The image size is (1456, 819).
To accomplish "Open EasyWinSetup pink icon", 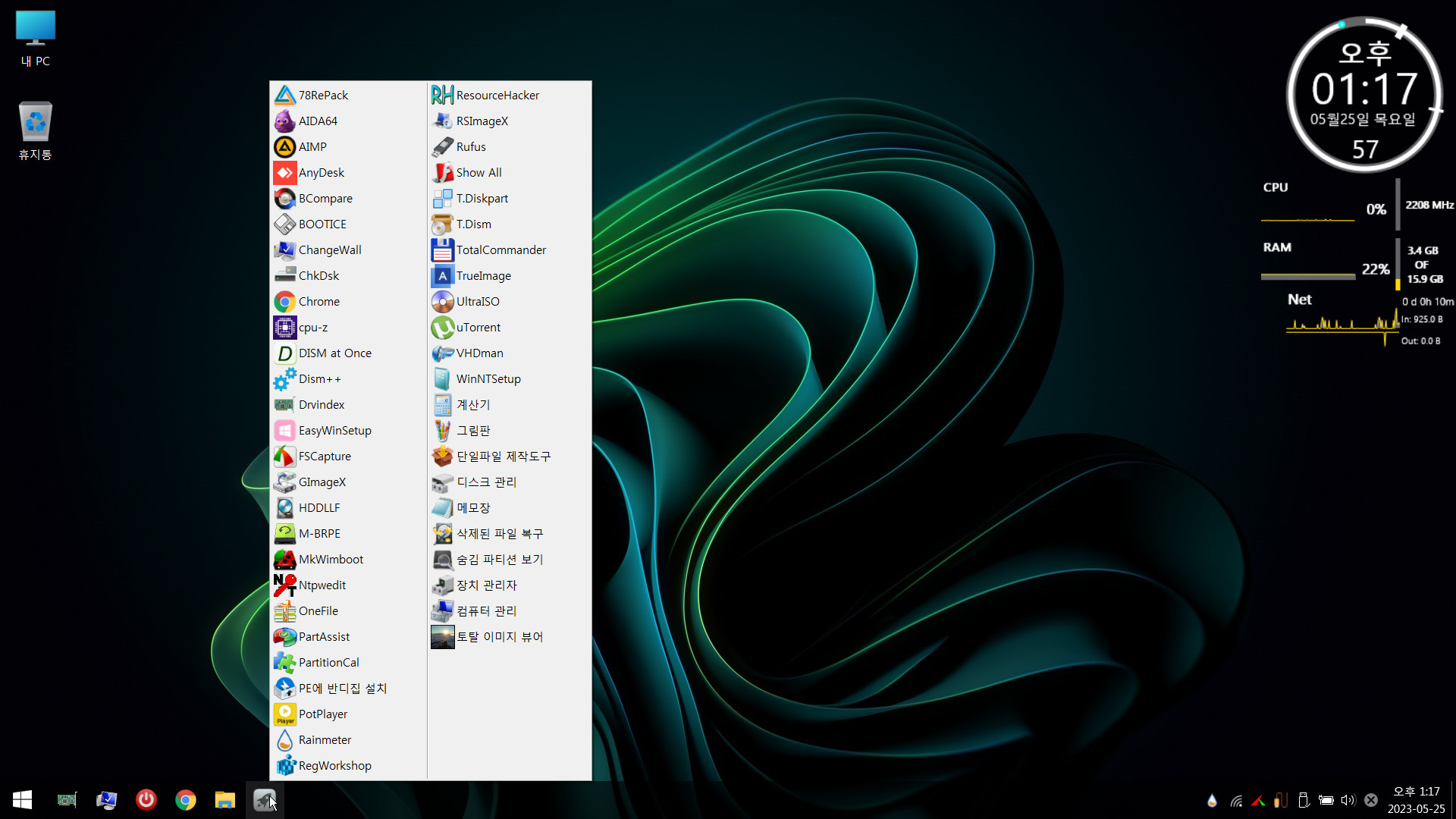I will [284, 430].
